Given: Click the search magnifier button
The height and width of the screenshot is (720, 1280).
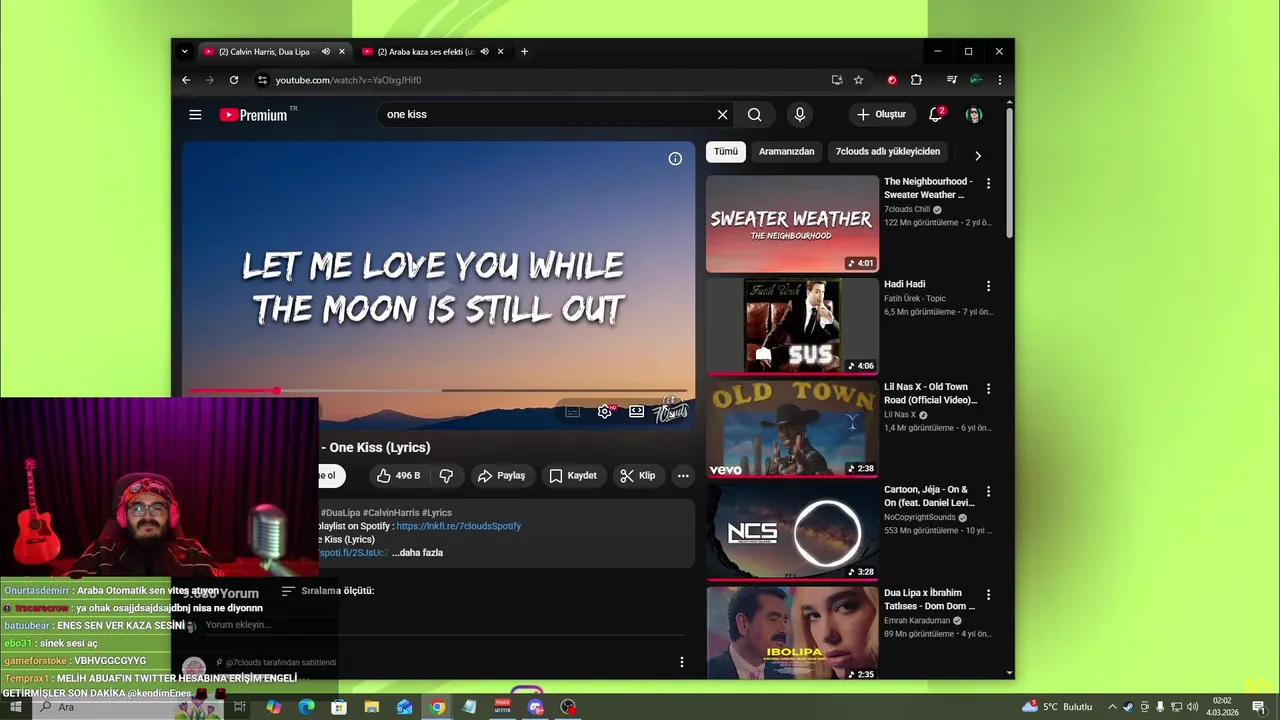Looking at the screenshot, I should (755, 115).
